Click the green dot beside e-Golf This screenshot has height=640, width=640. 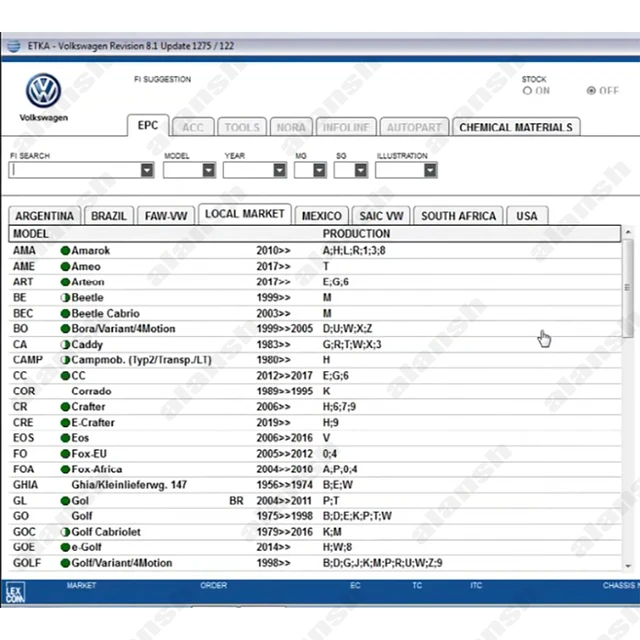(65, 547)
